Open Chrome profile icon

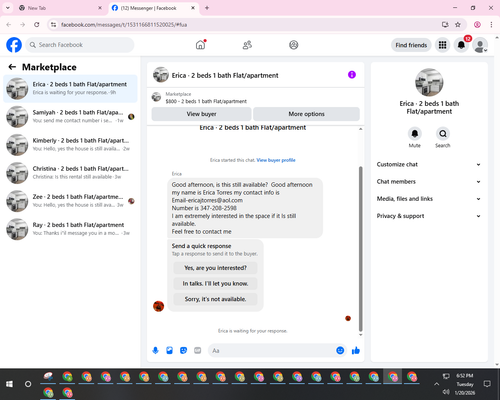(x=477, y=25)
